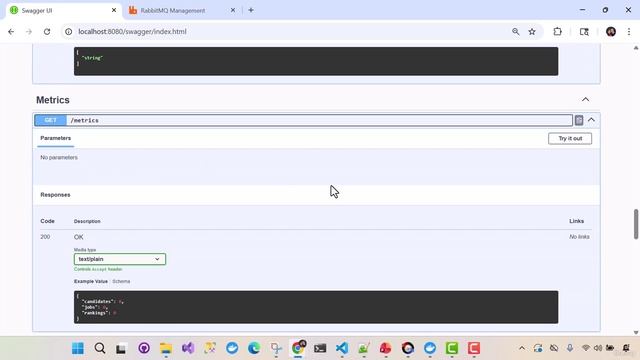Viewport: 640px width, 360px height.
Task: Close the Swagger UI tab
Action: [x=114, y=10]
